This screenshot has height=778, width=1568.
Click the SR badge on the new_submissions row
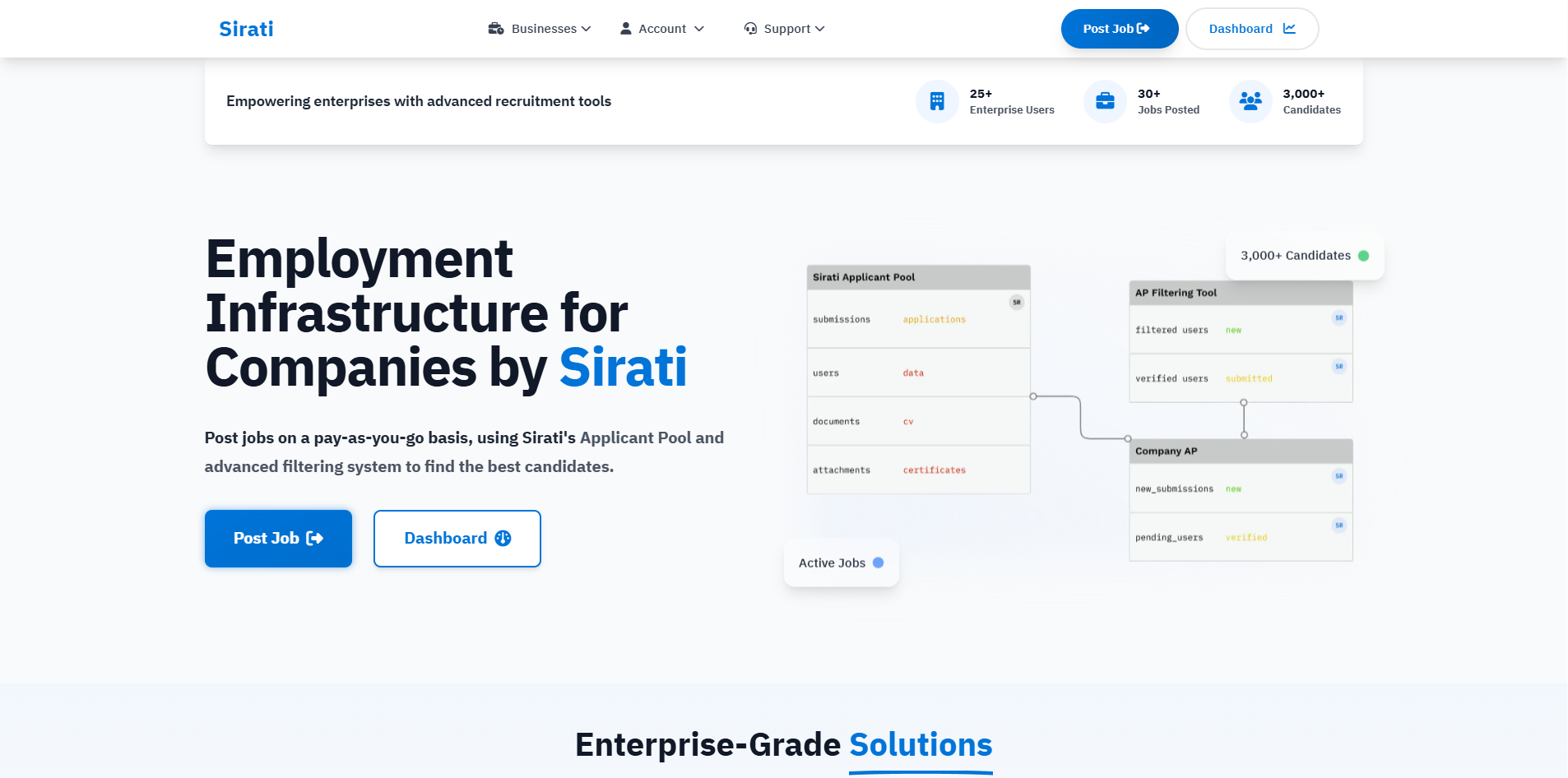point(1339,476)
